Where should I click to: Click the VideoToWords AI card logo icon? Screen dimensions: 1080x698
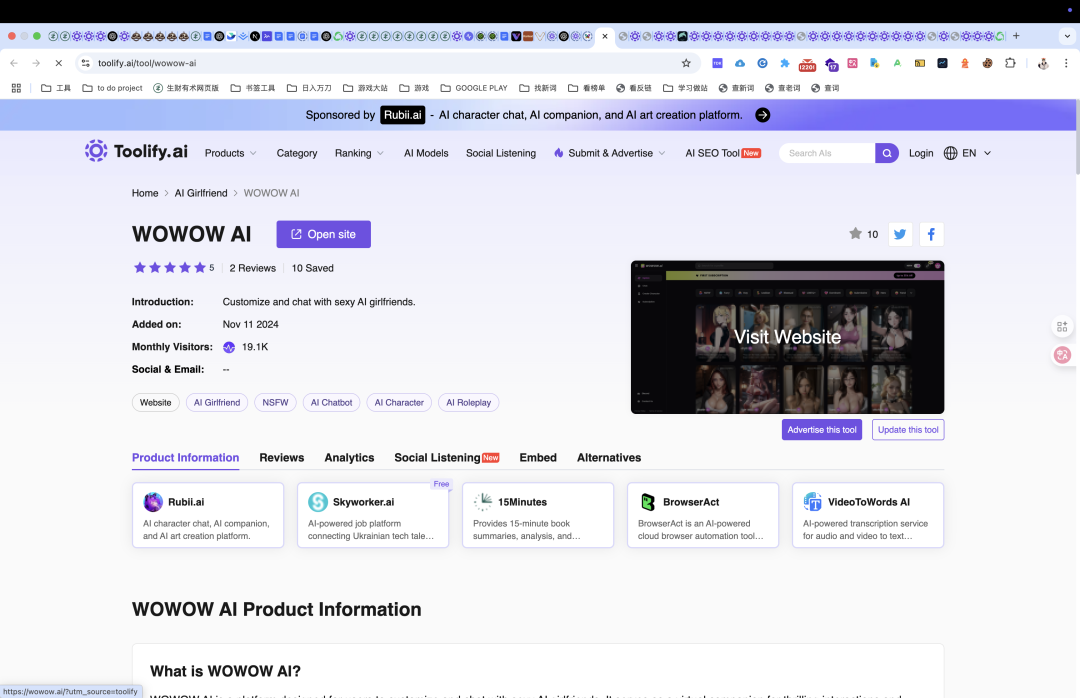tap(813, 502)
